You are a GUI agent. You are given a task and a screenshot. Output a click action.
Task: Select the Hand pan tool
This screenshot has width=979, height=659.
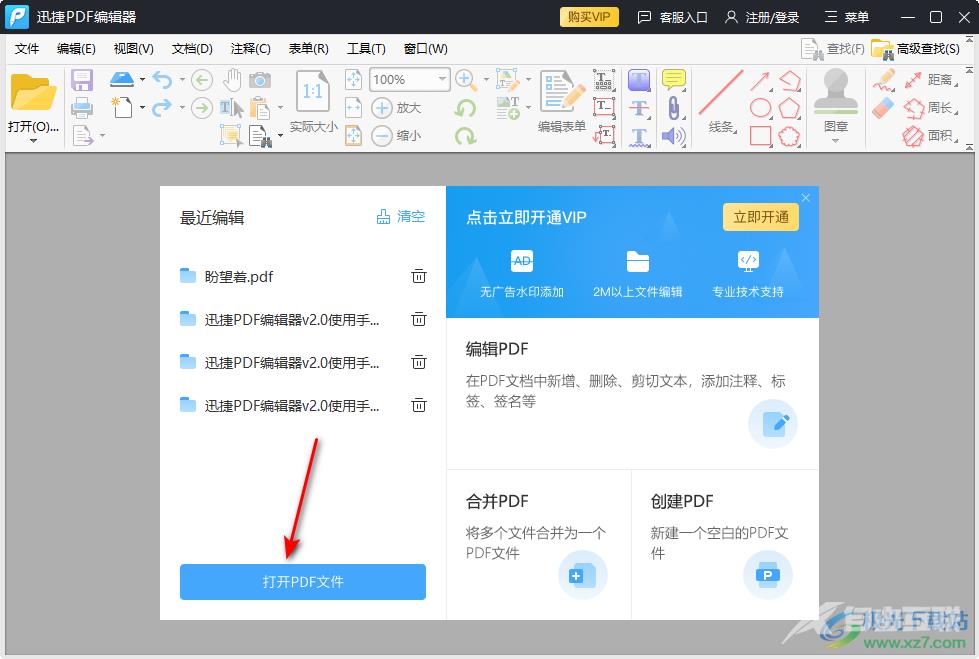(x=232, y=80)
